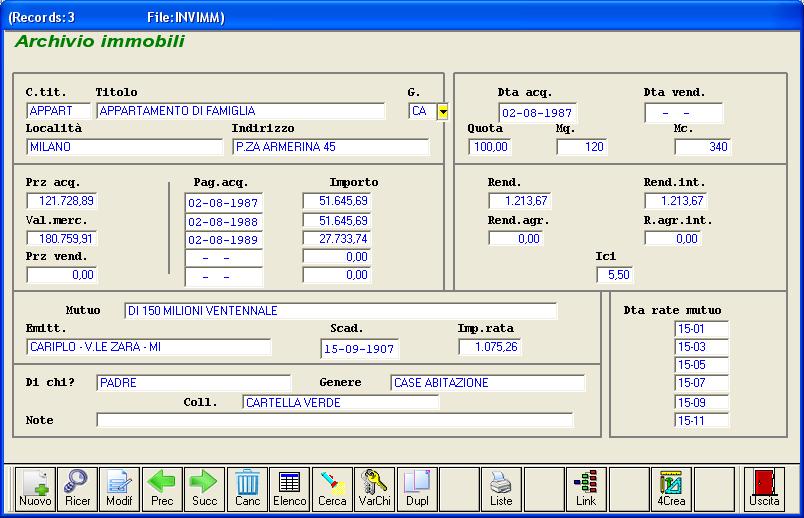Viewport: 804px width, 518px height.
Task: Click the Imp.rata field 1.075,26
Action: tap(489, 347)
